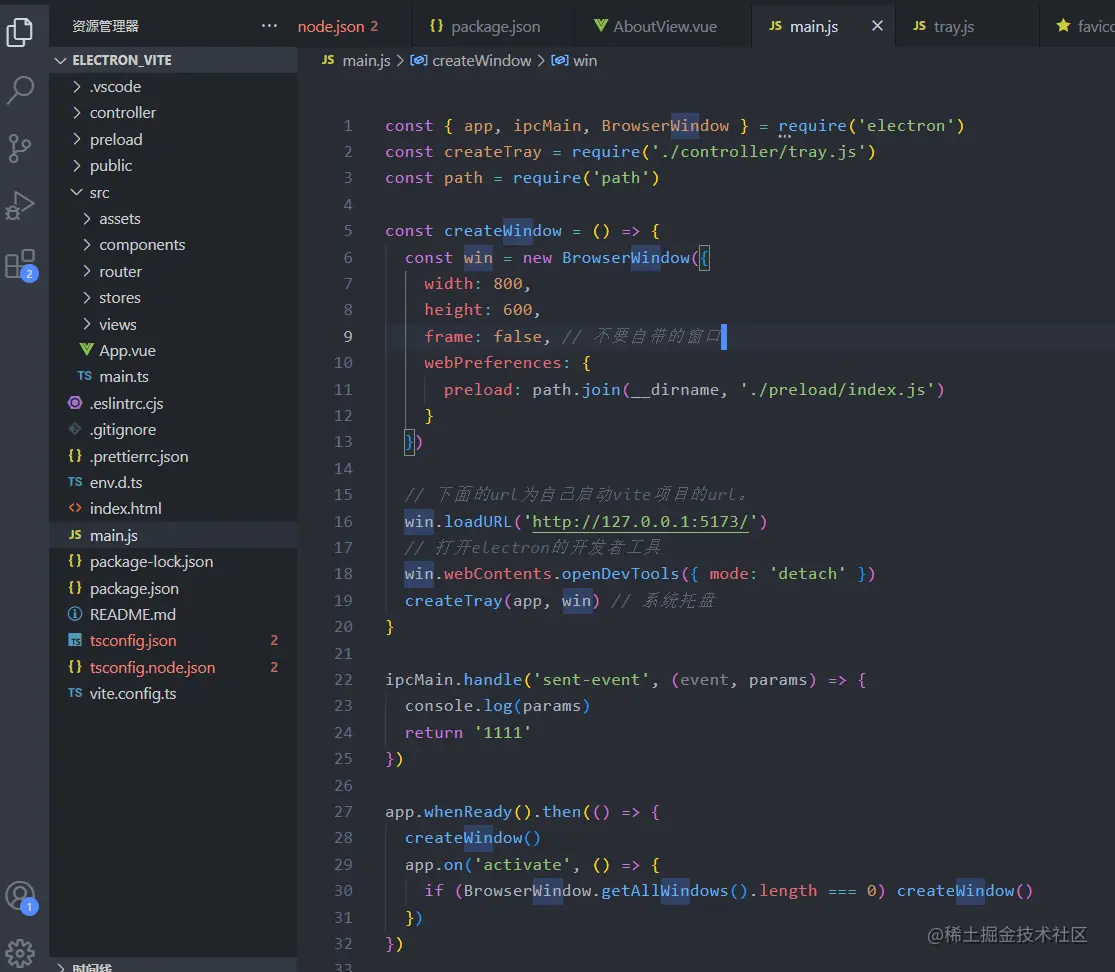Switch to the package.json tab
Viewport: 1115px width, 972px height.
click(486, 26)
